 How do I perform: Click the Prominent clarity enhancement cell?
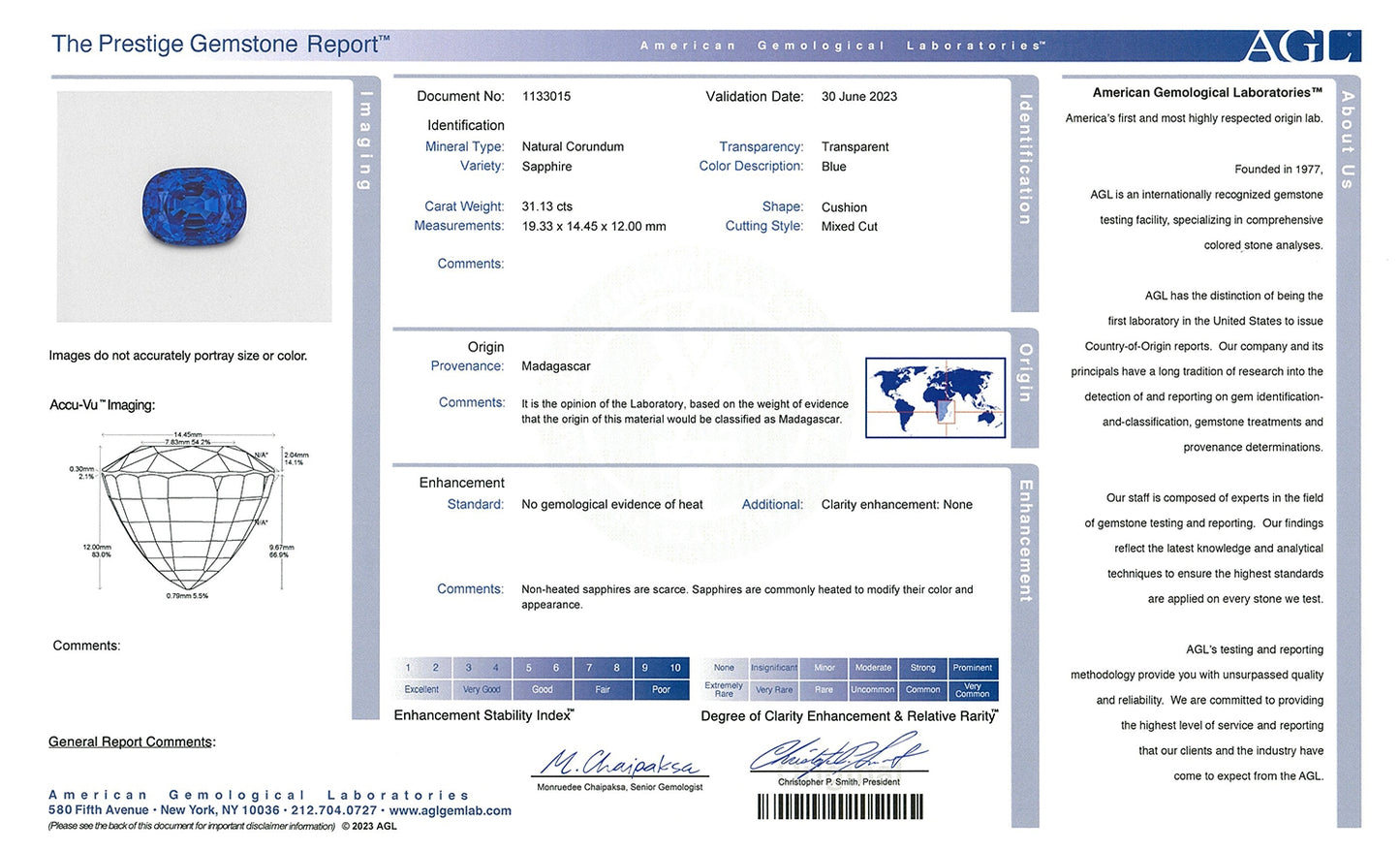(972, 668)
